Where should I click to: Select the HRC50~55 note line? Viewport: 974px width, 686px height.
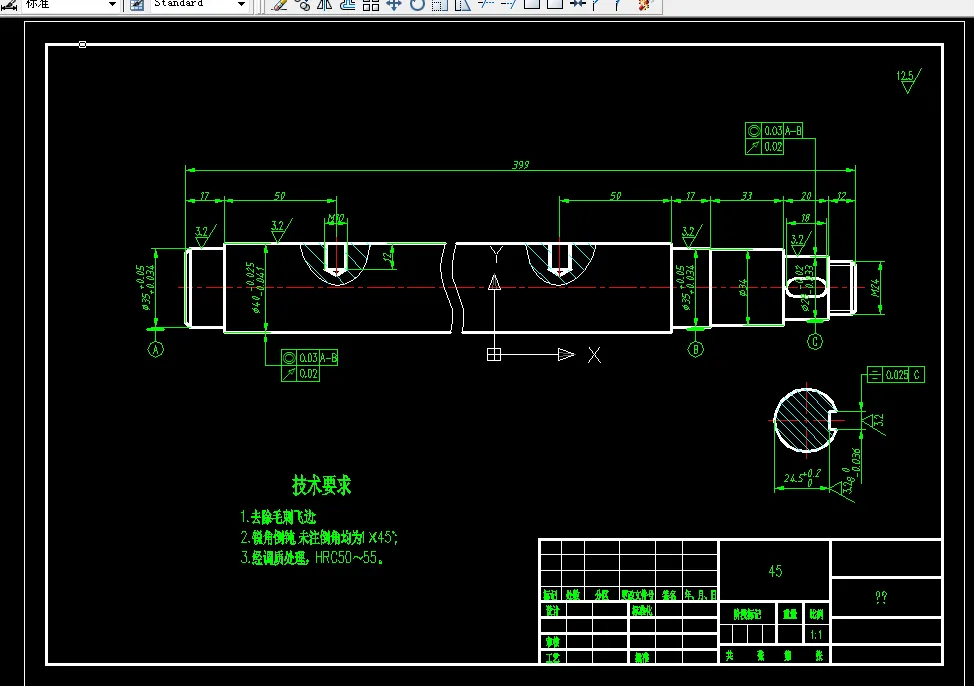312,558
